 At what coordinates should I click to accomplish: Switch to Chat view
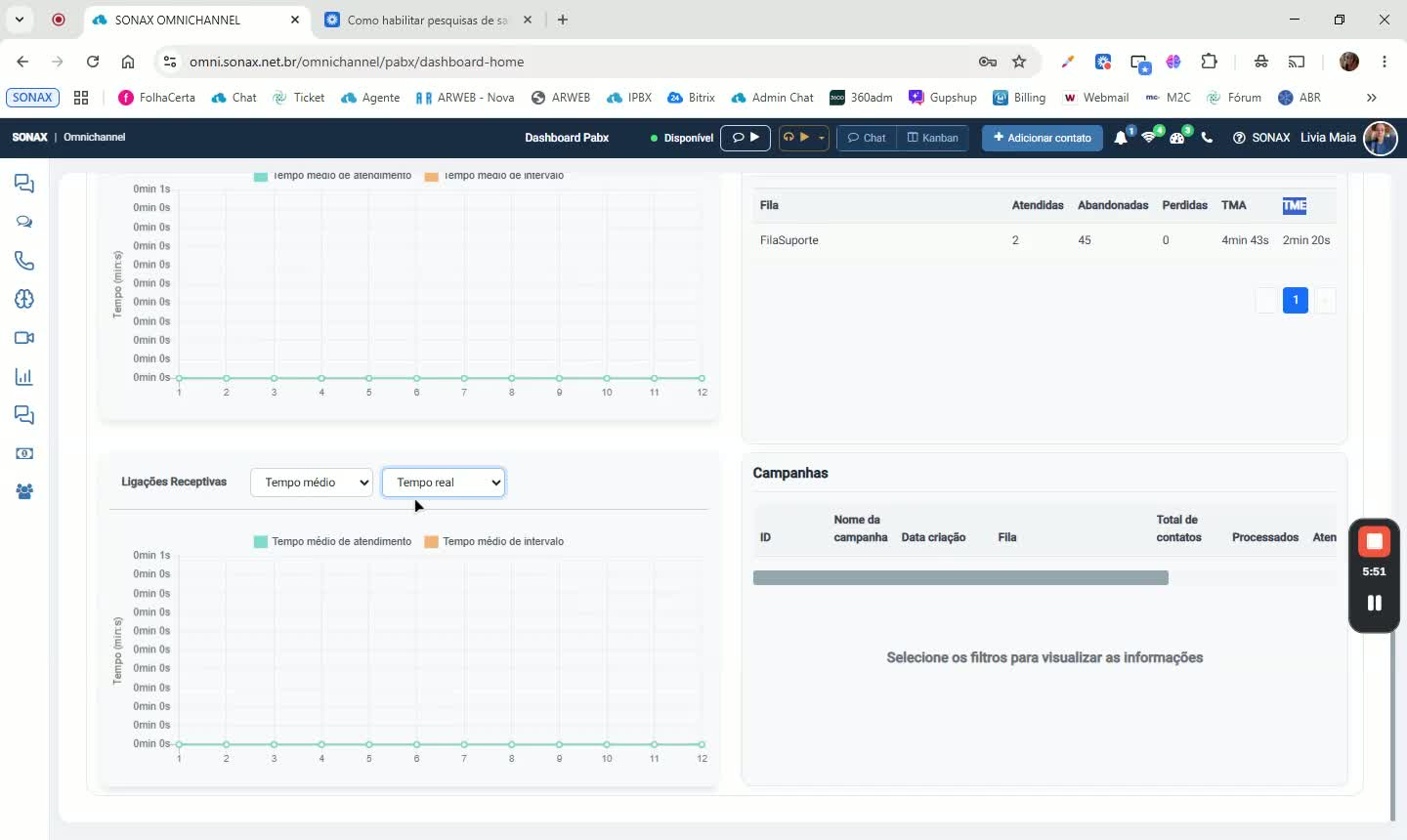[x=867, y=138]
